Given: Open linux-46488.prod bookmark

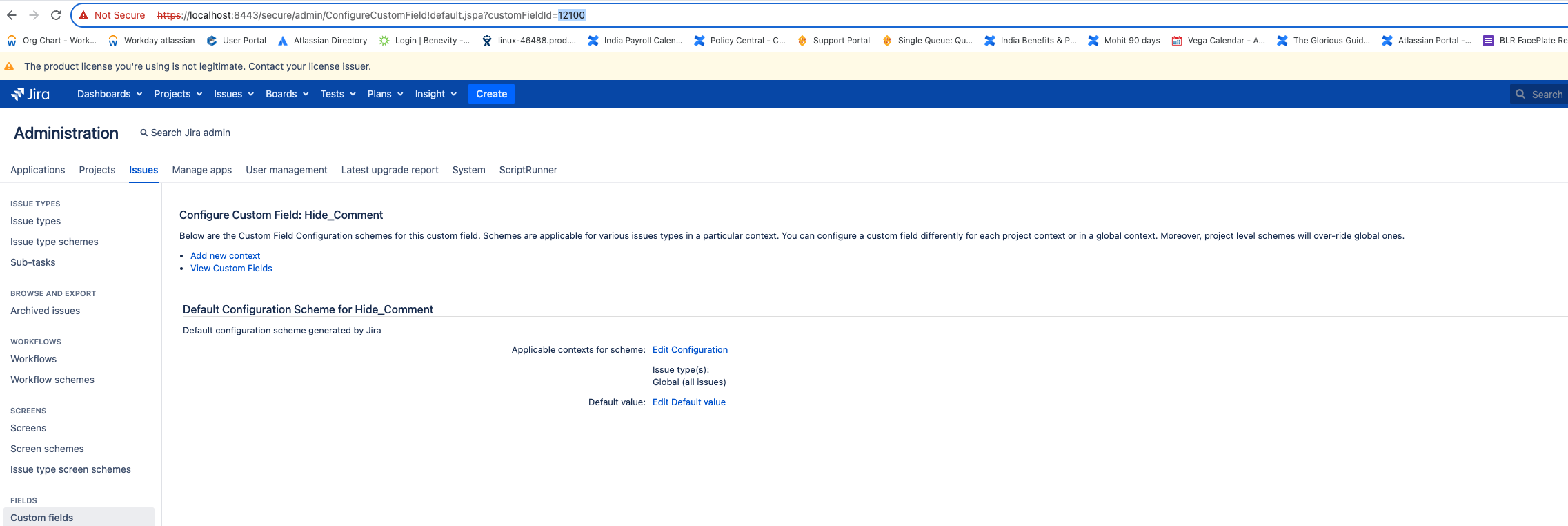Looking at the screenshot, I should pos(528,41).
